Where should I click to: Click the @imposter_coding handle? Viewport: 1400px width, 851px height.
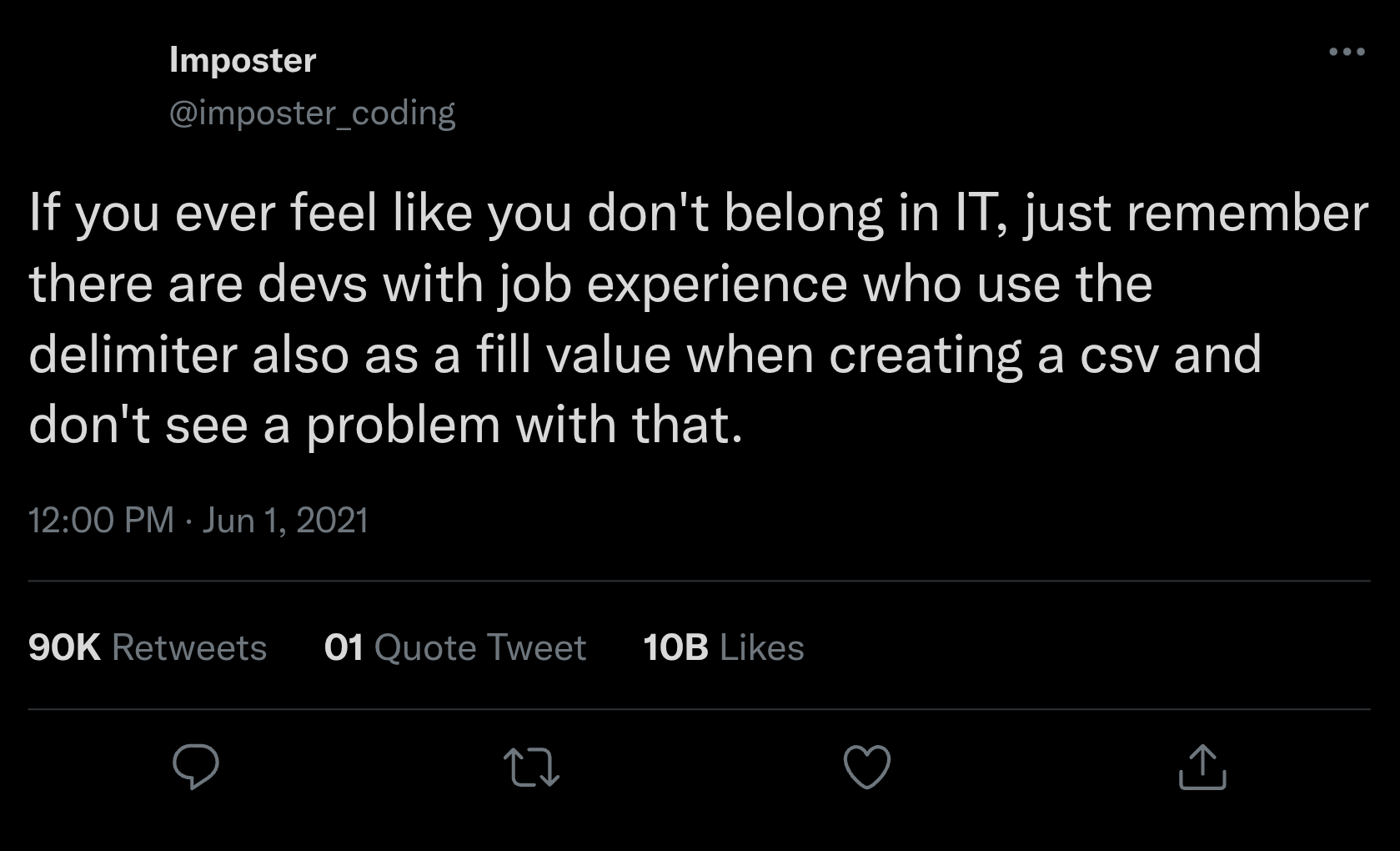pos(312,113)
